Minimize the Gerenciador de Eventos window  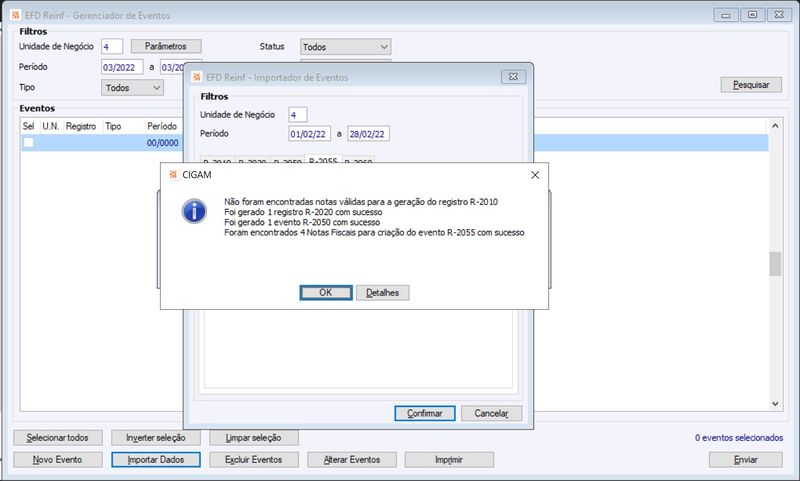pos(726,15)
